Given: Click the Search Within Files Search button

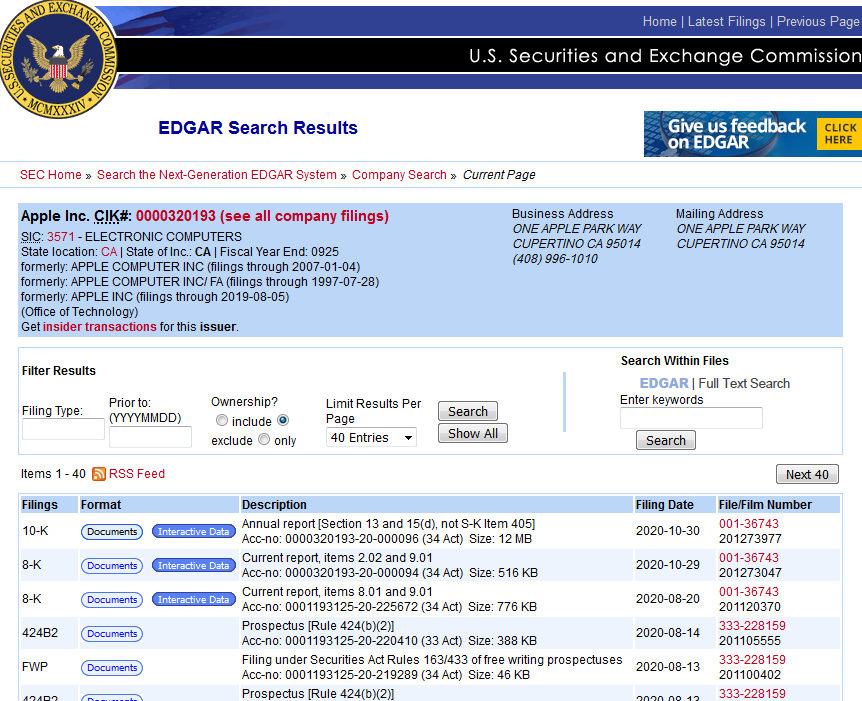Looking at the screenshot, I should pos(666,440).
